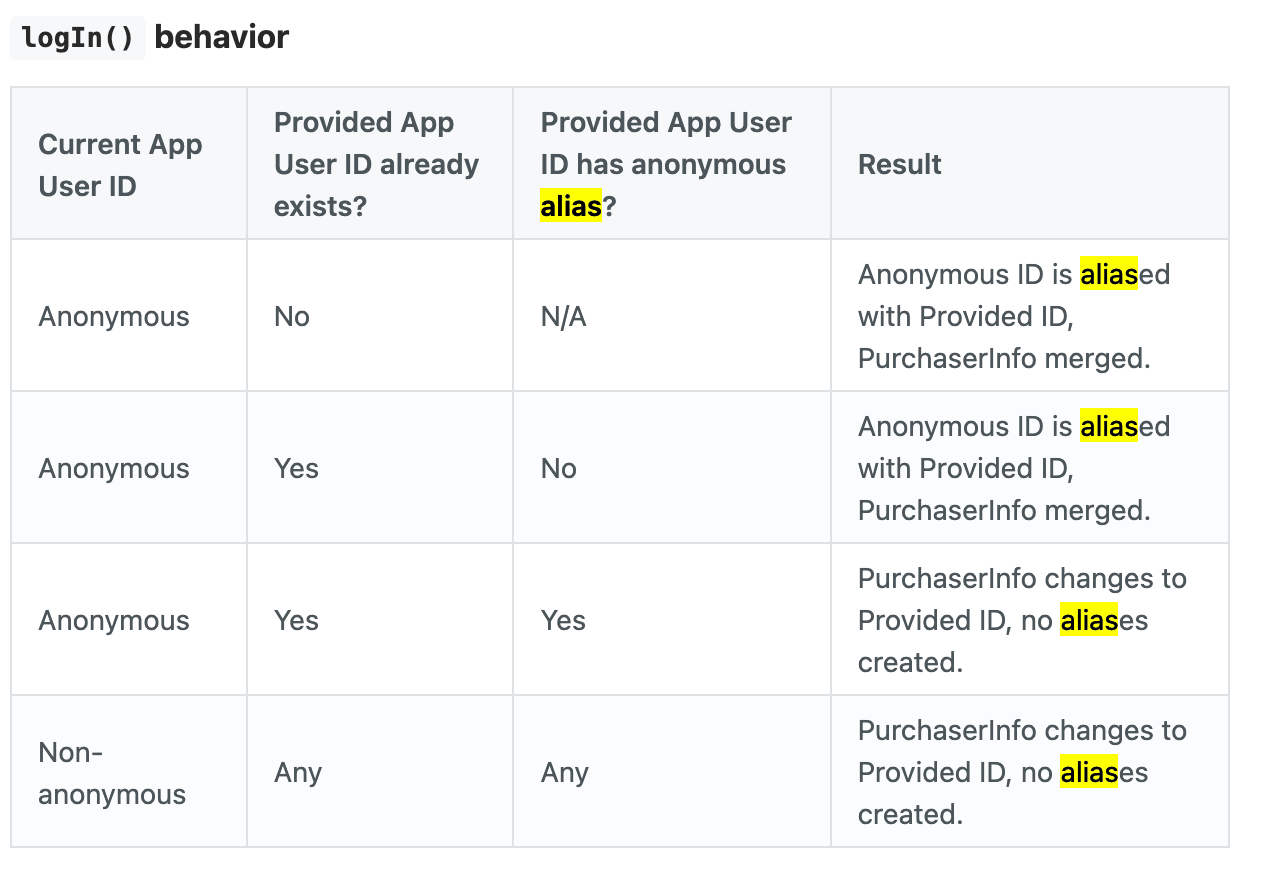Click the highlighted 'alias' in column header
The height and width of the screenshot is (876, 1270).
click(x=571, y=207)
